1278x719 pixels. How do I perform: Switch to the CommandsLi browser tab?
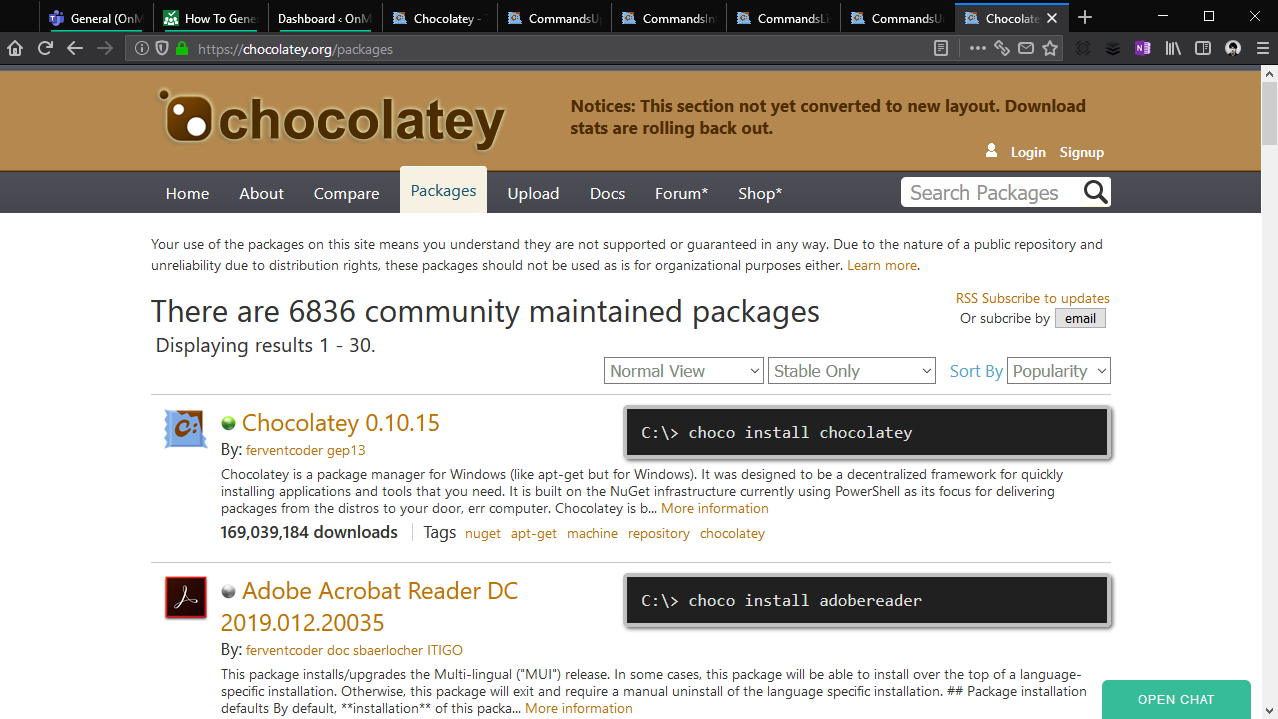[783, 18]
